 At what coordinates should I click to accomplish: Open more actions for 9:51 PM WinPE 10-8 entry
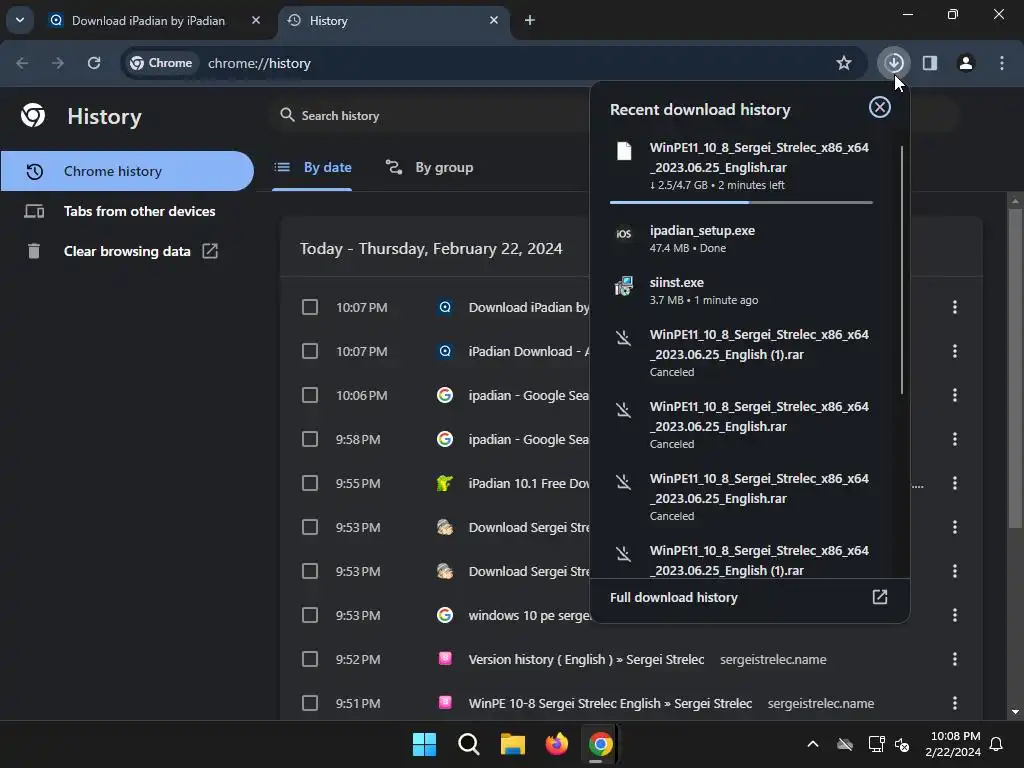[x=955, y=703]
